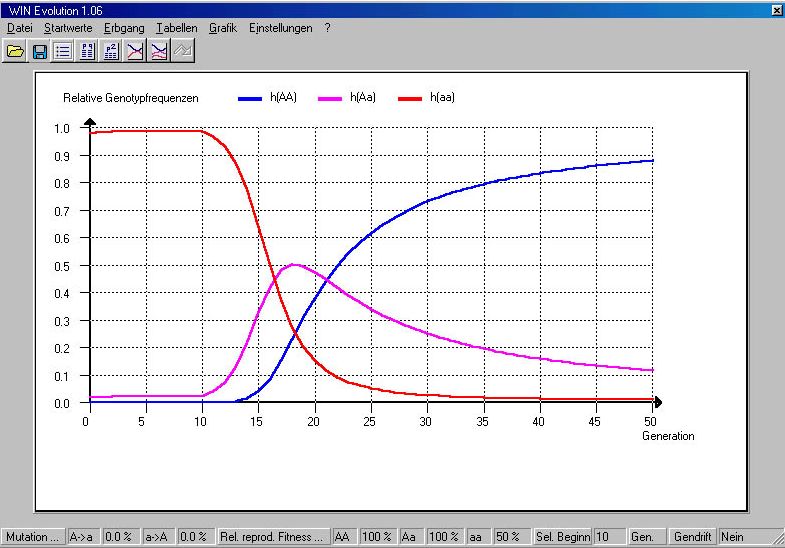
Task: Click the blue h(AA) legend swatch
Action: pyautogui.click(x=250, y=99)
